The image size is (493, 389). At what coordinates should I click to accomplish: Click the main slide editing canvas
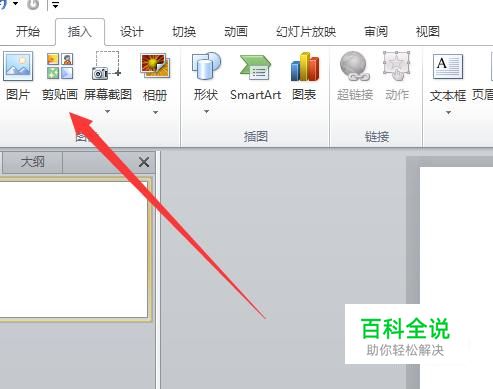pos(456,277)
